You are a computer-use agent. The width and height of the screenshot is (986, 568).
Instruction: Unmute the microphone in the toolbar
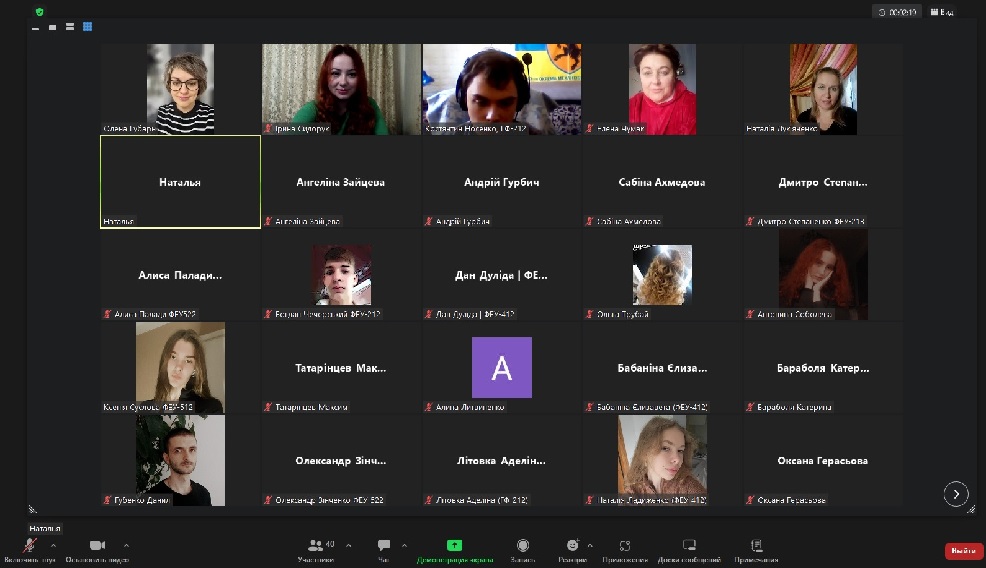point(30,546)
